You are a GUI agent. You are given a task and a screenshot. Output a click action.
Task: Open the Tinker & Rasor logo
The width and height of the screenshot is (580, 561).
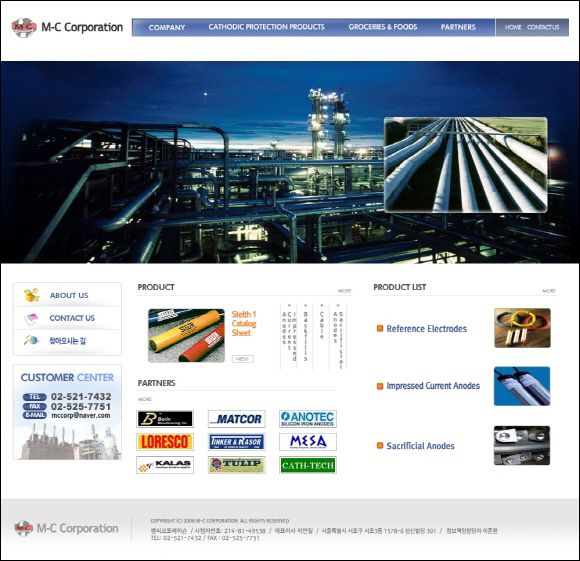tap(236, 442)
